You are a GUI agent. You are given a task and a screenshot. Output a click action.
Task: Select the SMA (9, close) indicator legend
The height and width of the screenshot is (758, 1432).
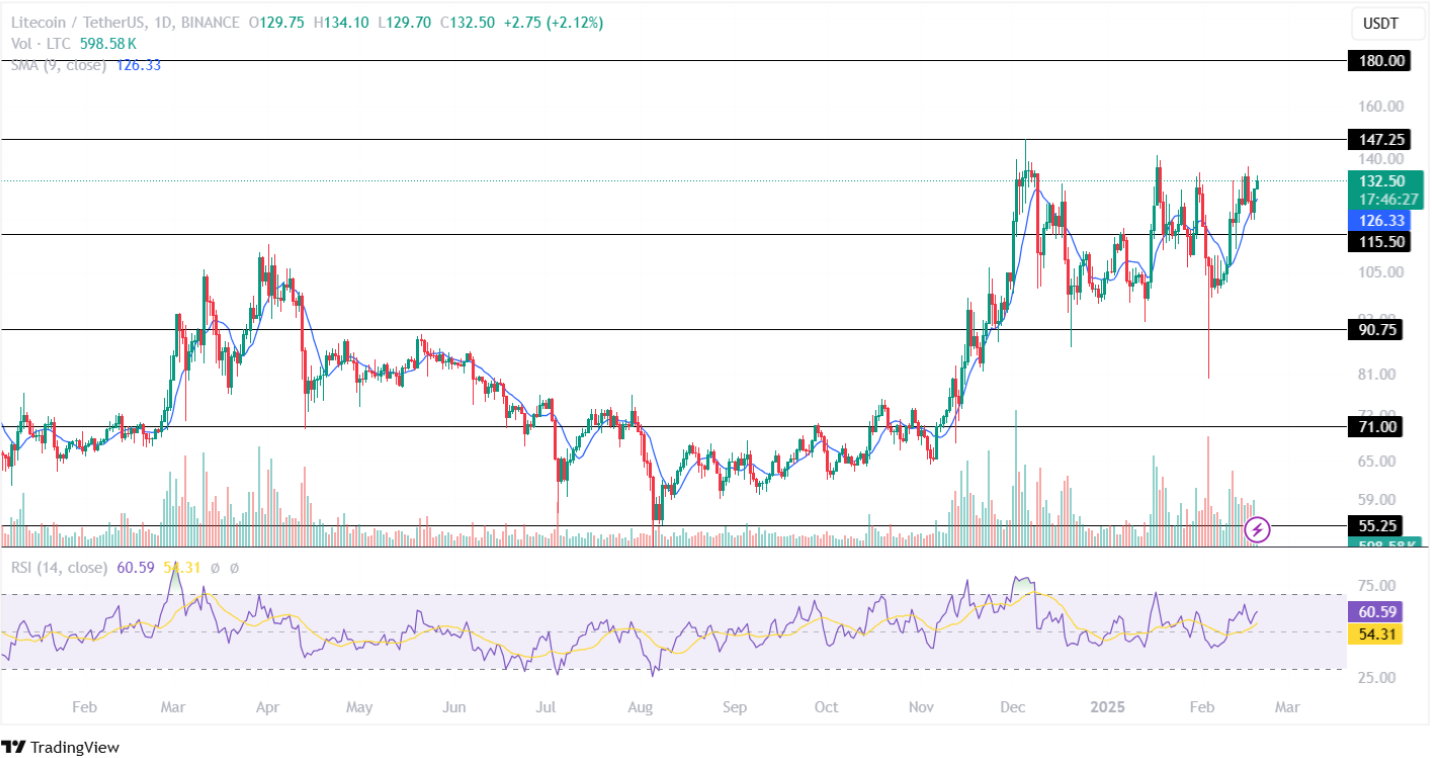(x=56, y=65)
